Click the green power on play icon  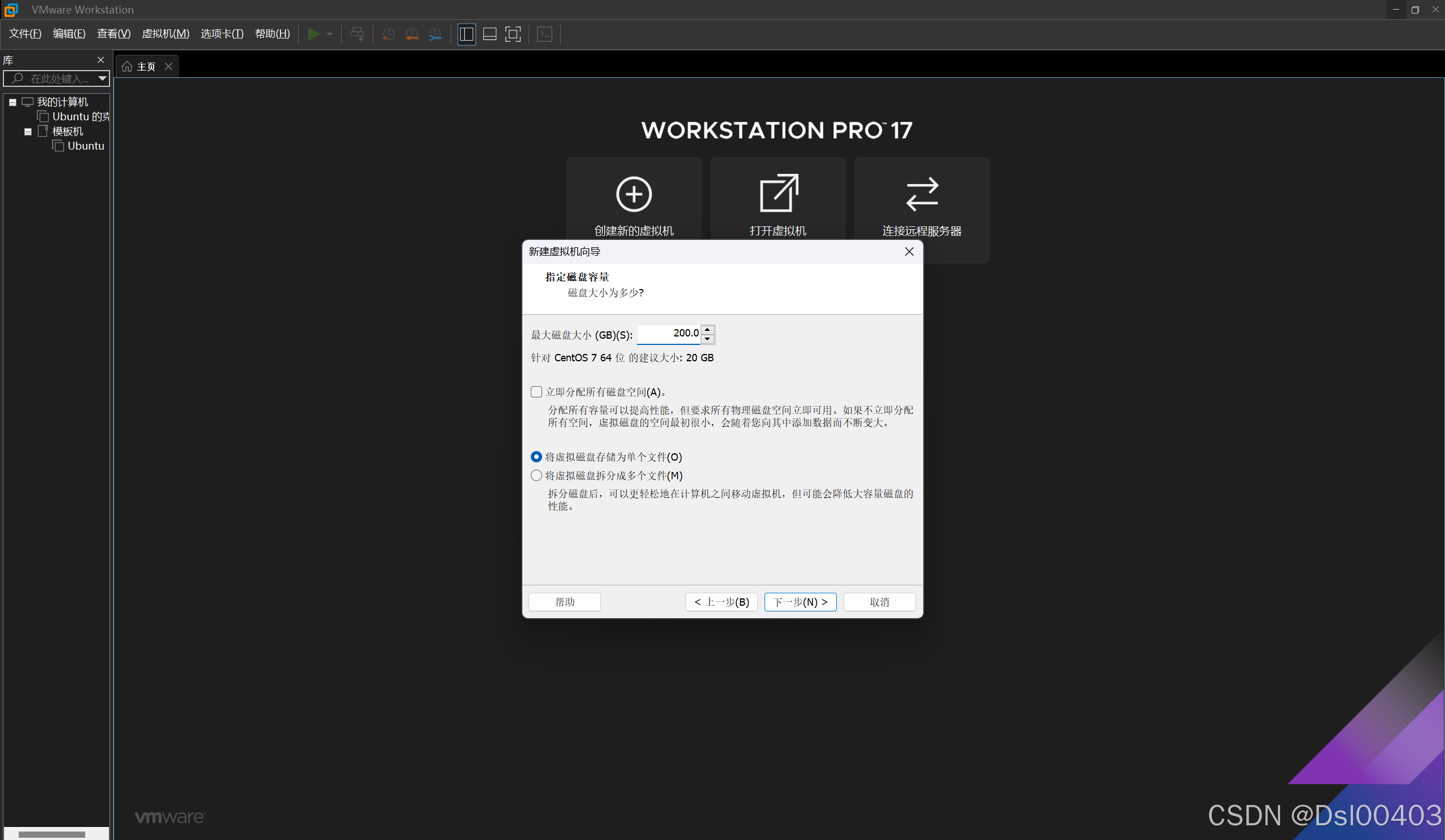click(313, 34)
